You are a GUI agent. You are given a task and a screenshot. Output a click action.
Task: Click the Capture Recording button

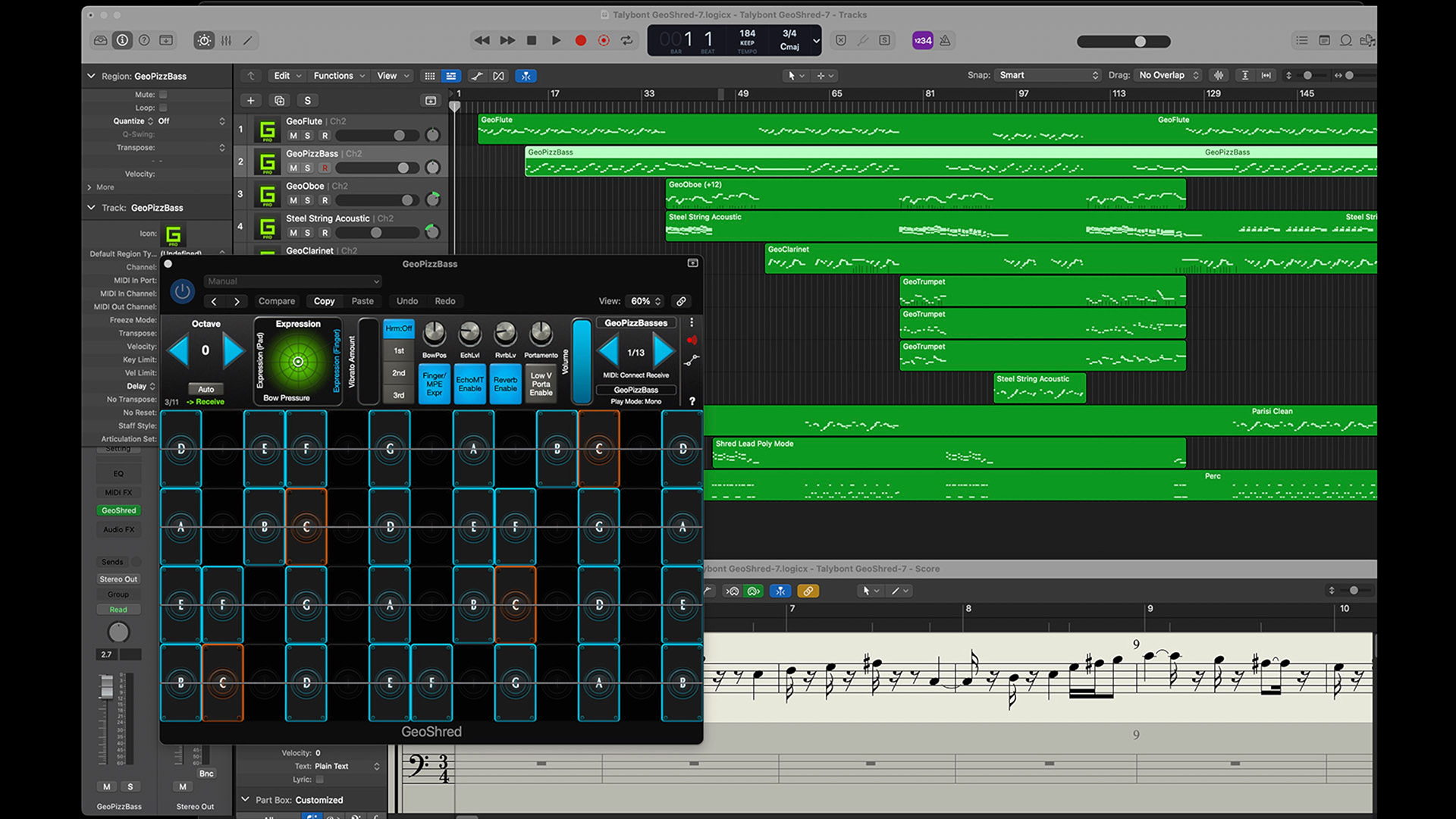(604, 40)
